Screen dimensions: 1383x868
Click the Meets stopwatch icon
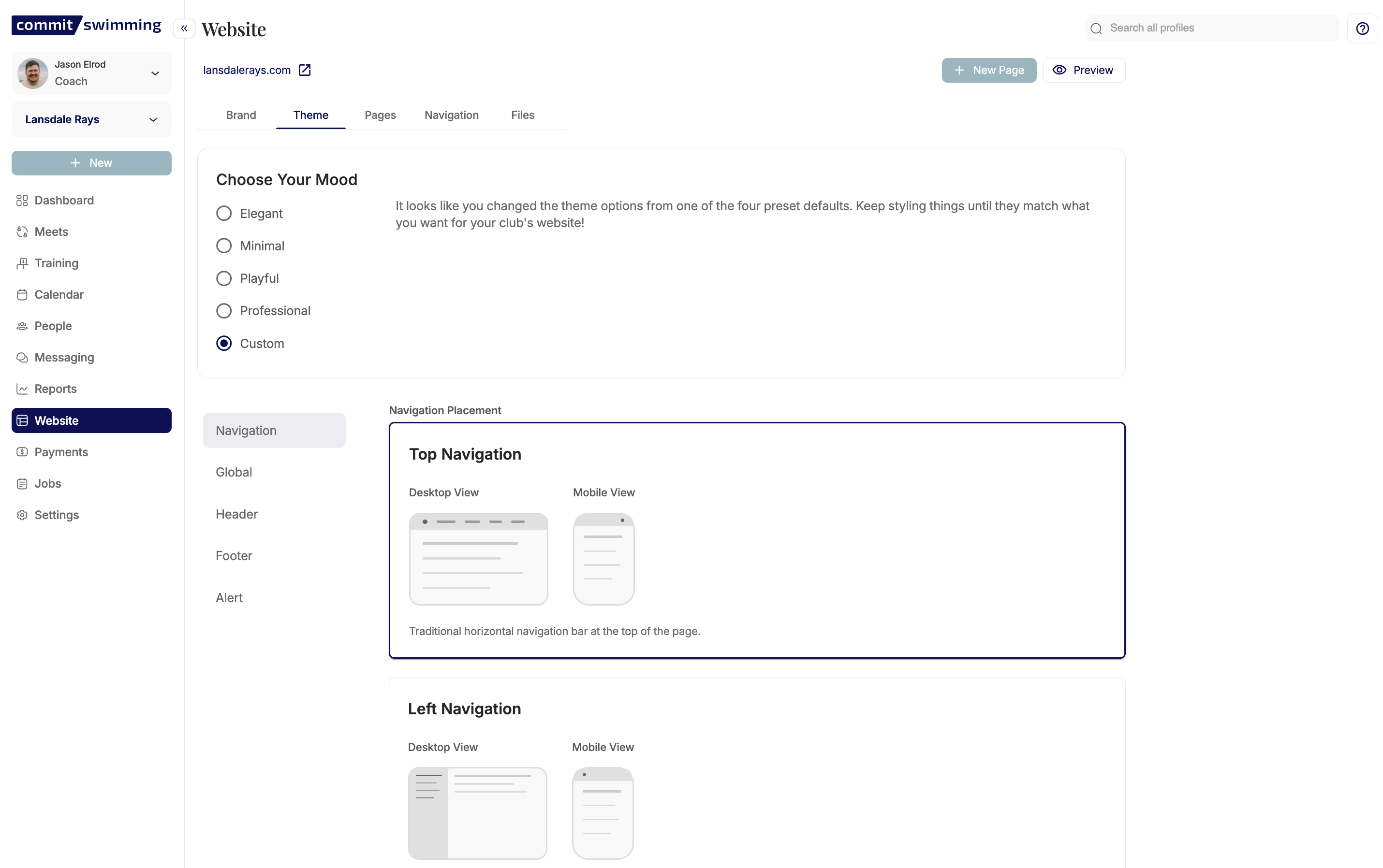pyautogui.click(x=22, y=232)
